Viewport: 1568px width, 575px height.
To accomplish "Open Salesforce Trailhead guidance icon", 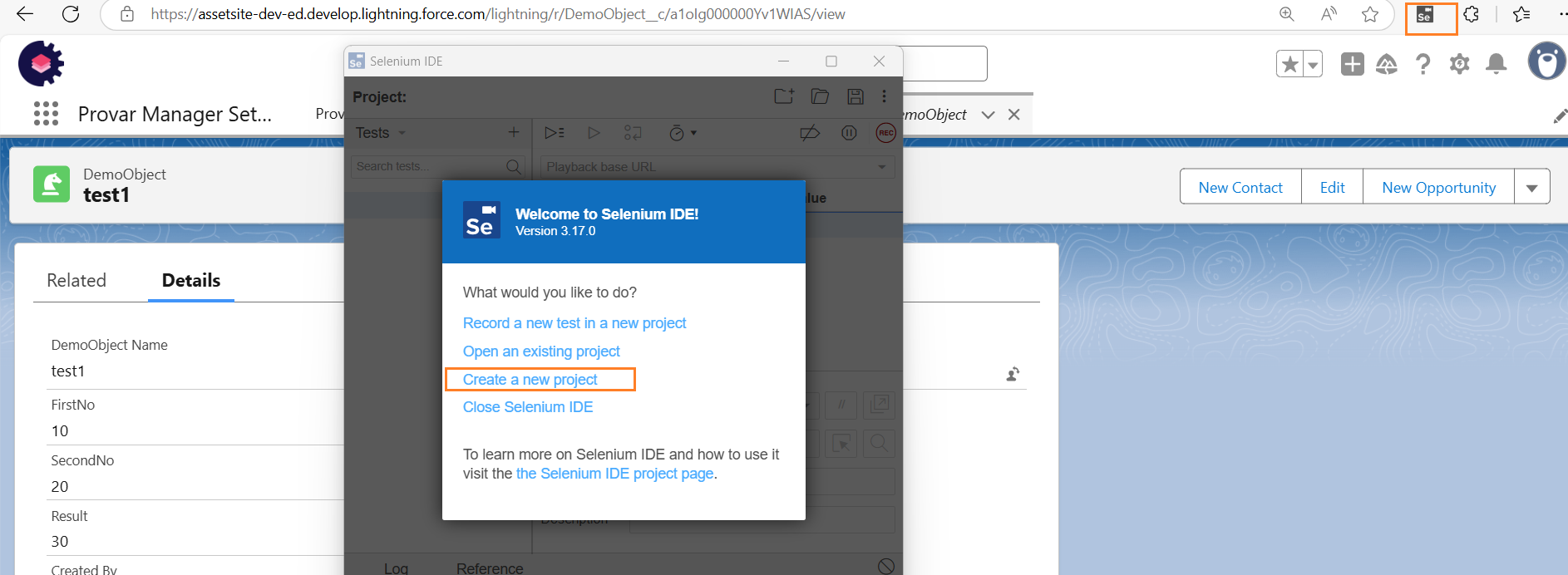I will pos(1387,64).
